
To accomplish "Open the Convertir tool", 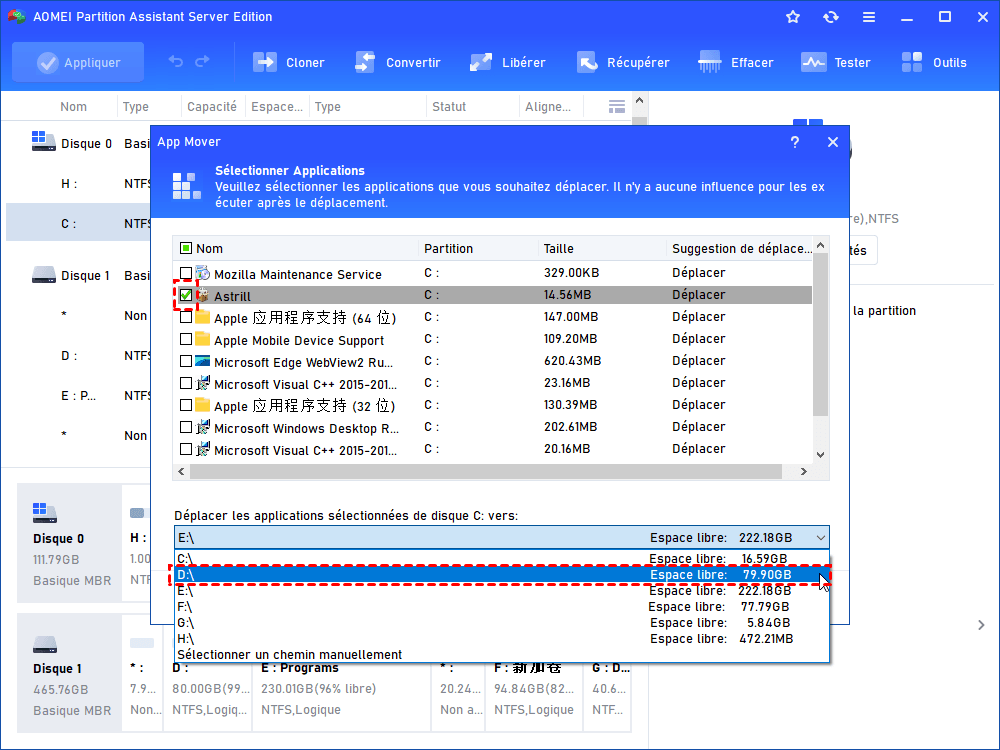I will click(x=397, y=62).
